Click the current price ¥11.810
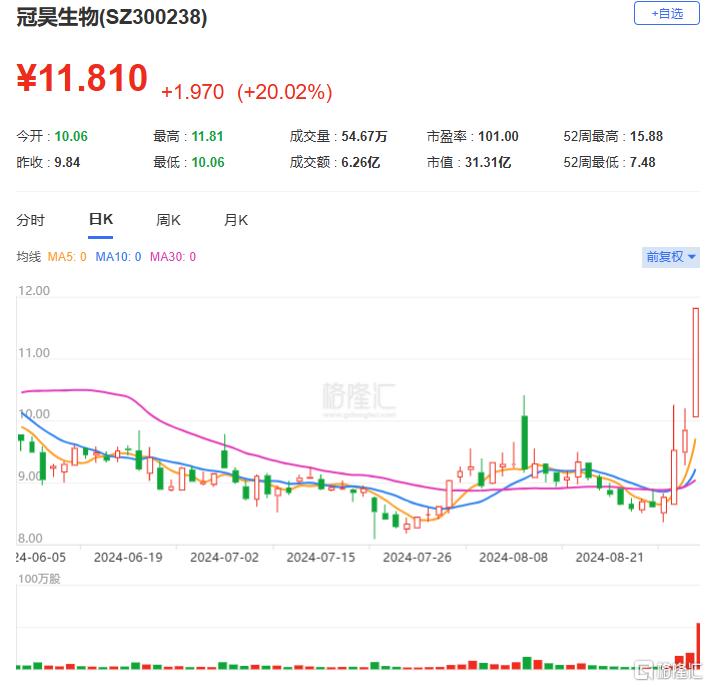 (x=82, y=78)
